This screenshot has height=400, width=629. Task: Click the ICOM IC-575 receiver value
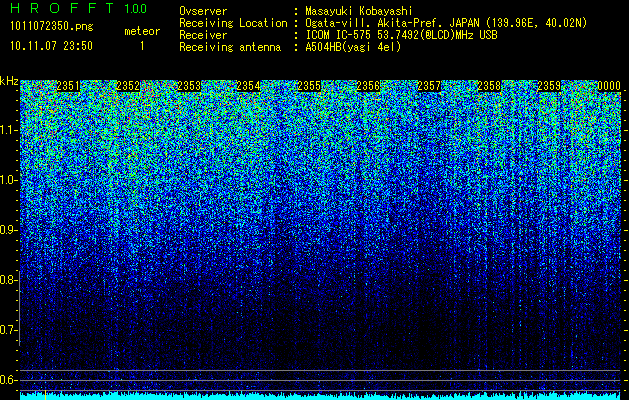pyautogui.click(x=401, y=35)
